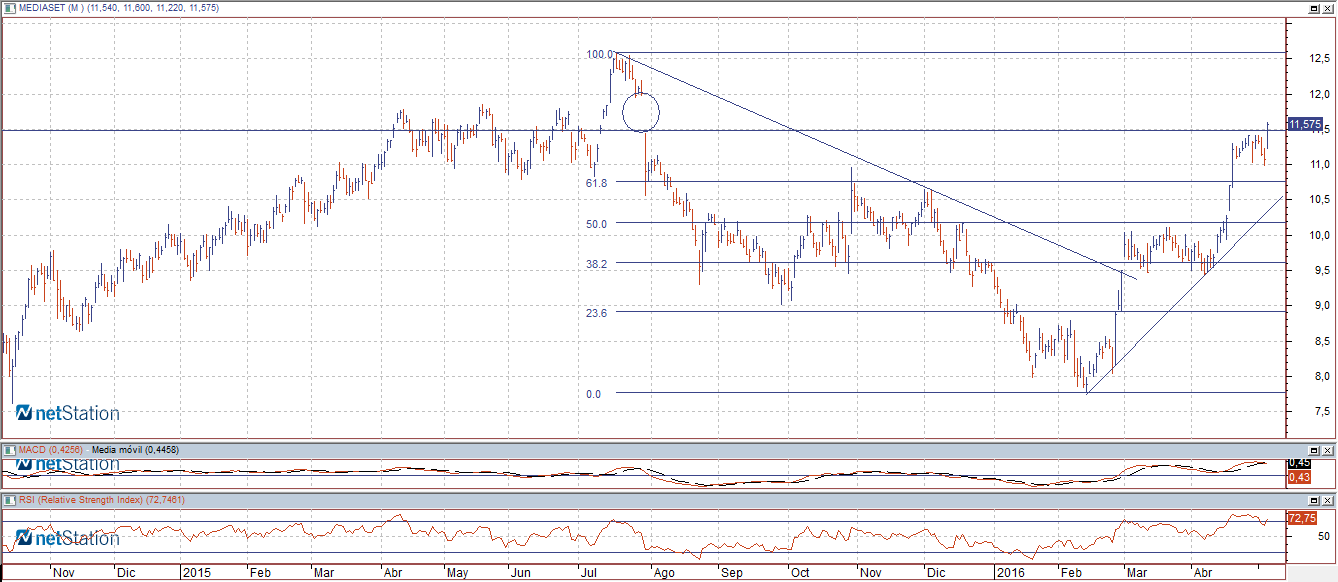Click the MACD value tag 0,45

coord(1299,463)
